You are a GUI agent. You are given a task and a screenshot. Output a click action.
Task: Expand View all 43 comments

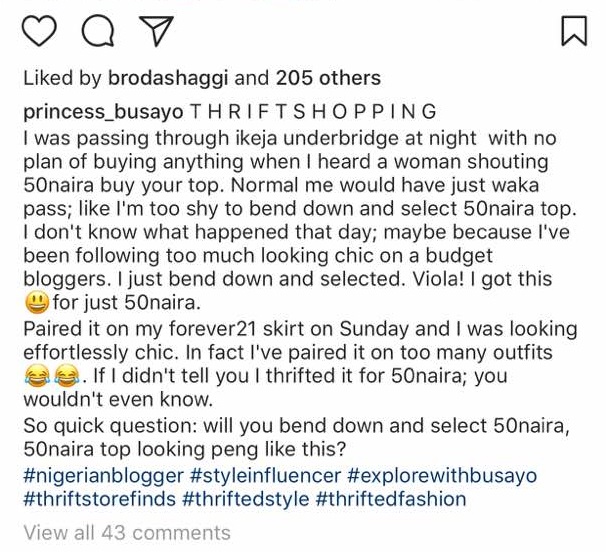pyautogui.click(x=127, y=533)
